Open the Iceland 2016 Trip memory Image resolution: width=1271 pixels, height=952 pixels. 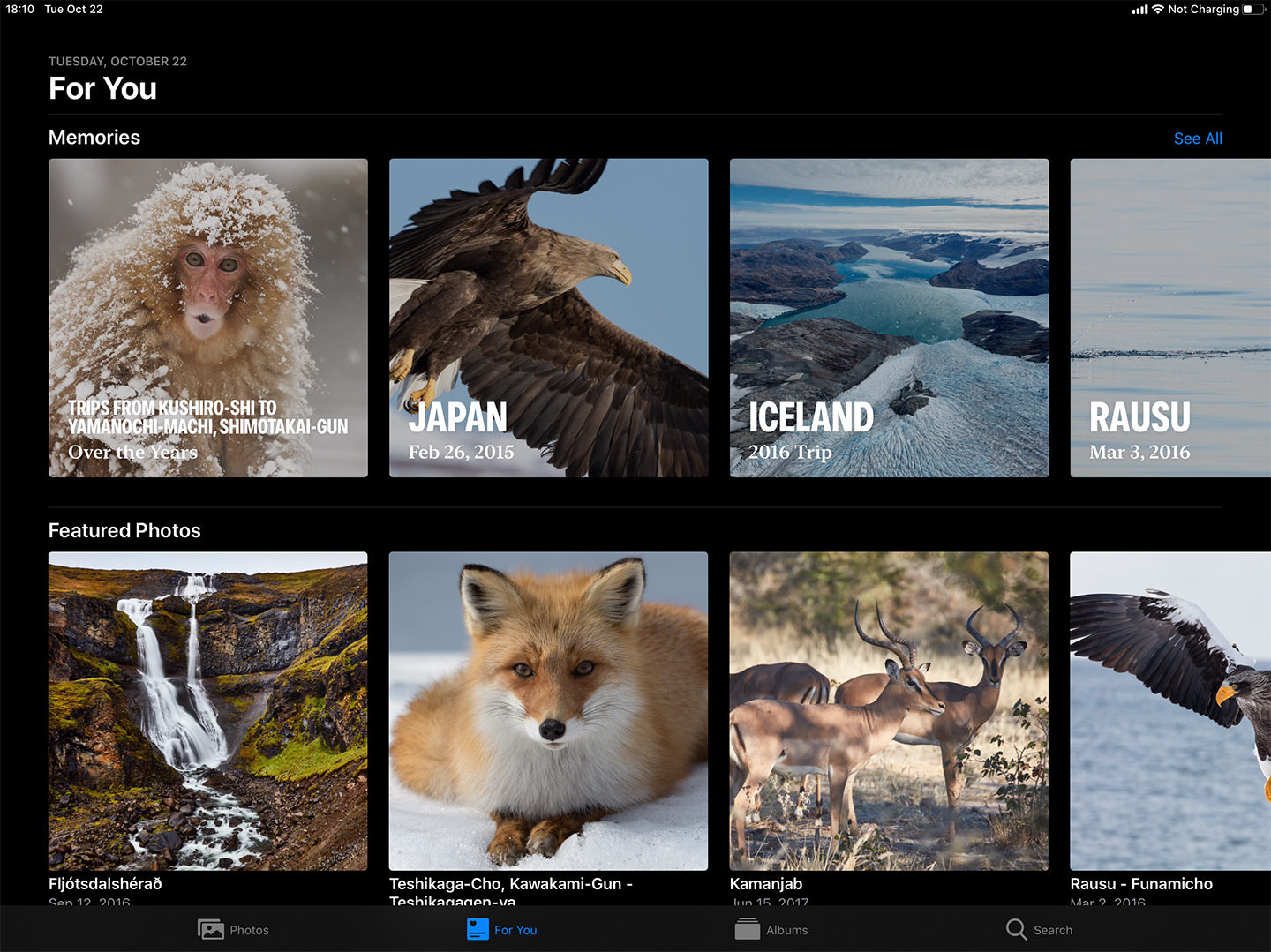(x=889, y=318)
